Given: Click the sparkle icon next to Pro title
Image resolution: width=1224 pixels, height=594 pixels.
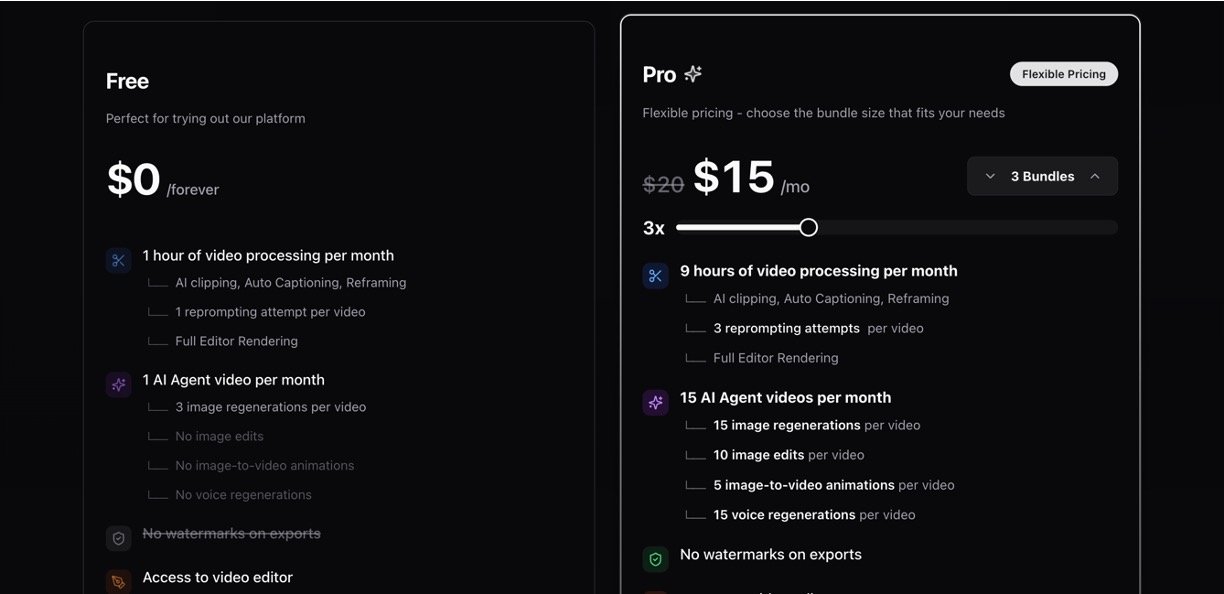Looking at the screenshot, I should (x=693, y=74).
